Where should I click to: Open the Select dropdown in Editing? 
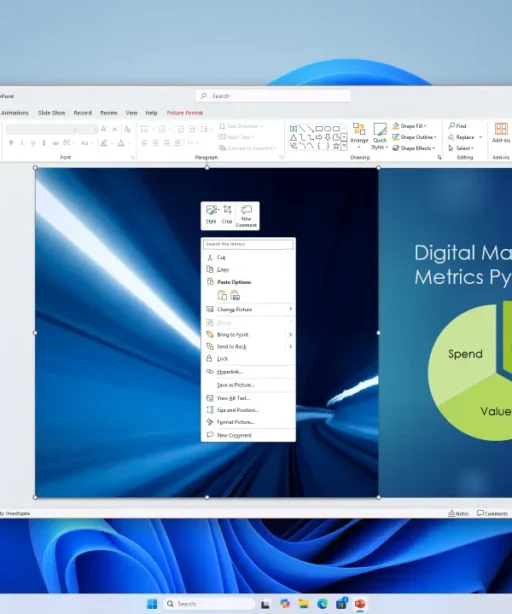(x=461, y=148)
